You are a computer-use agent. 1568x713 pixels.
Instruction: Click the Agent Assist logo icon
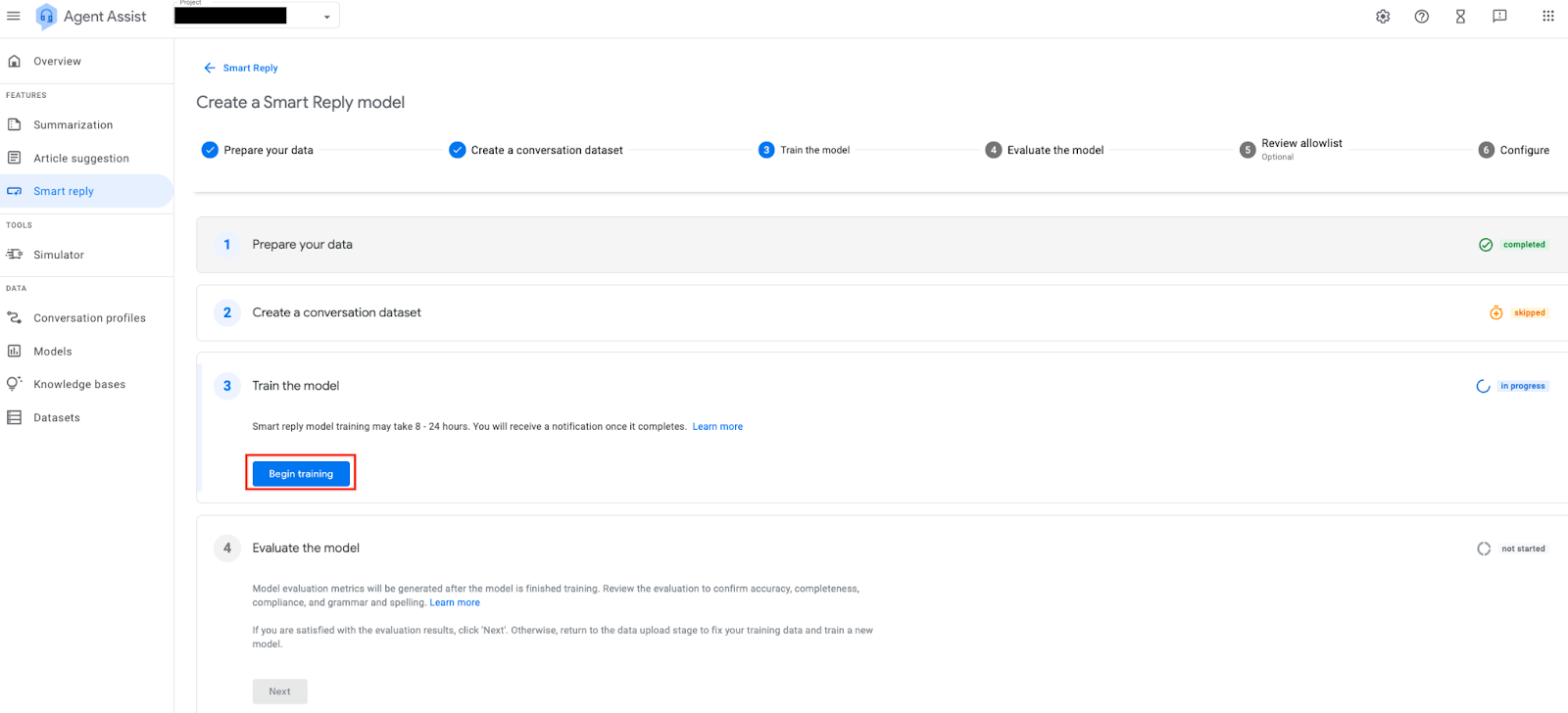(46, 17)
